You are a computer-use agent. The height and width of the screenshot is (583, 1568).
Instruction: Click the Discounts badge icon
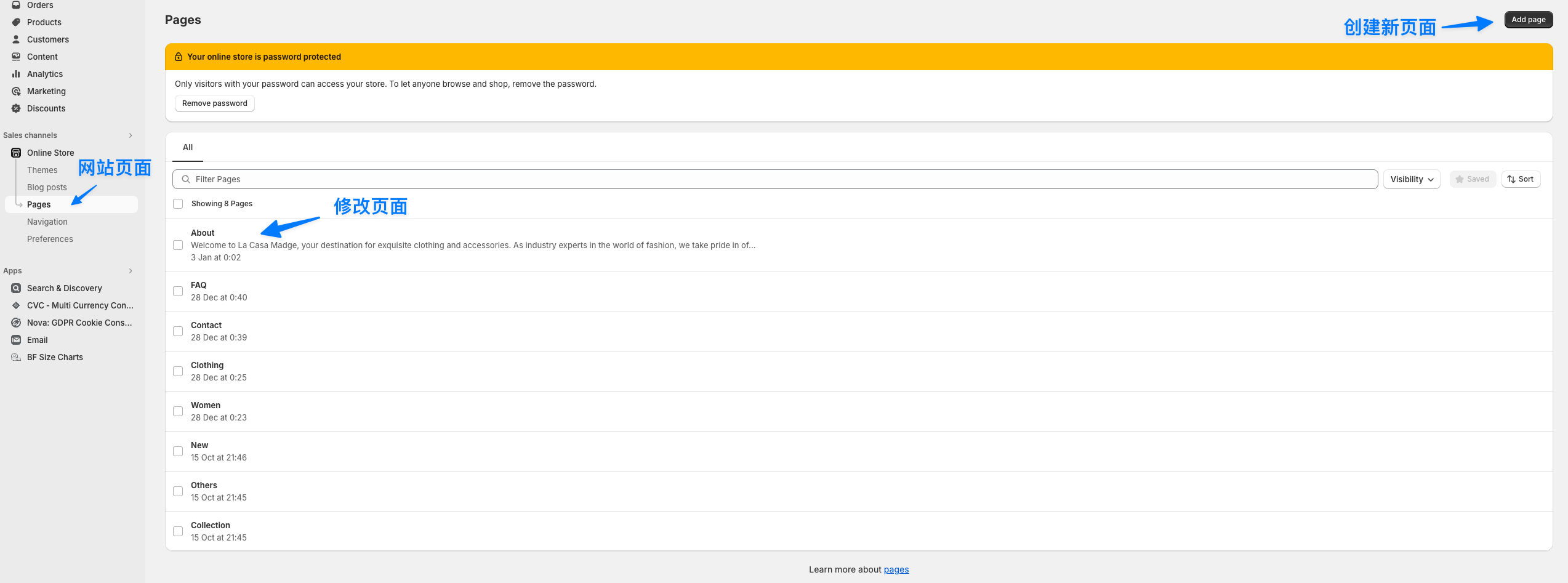pyautogui.click(x=16, y=108)
